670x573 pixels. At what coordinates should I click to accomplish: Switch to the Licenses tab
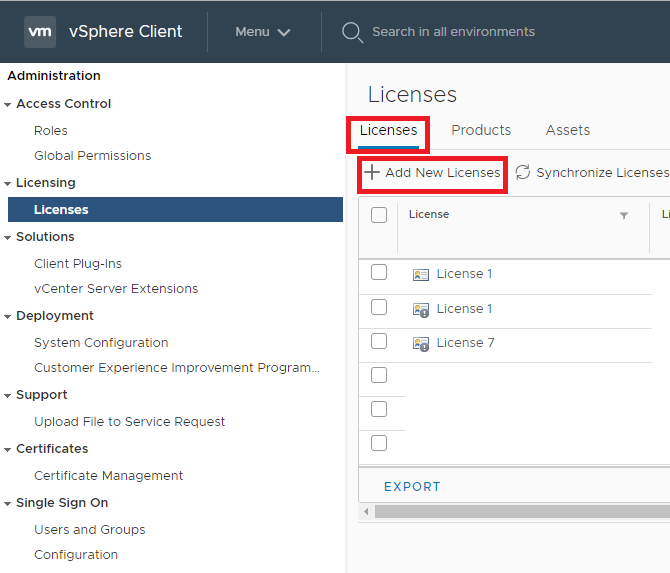388,130
